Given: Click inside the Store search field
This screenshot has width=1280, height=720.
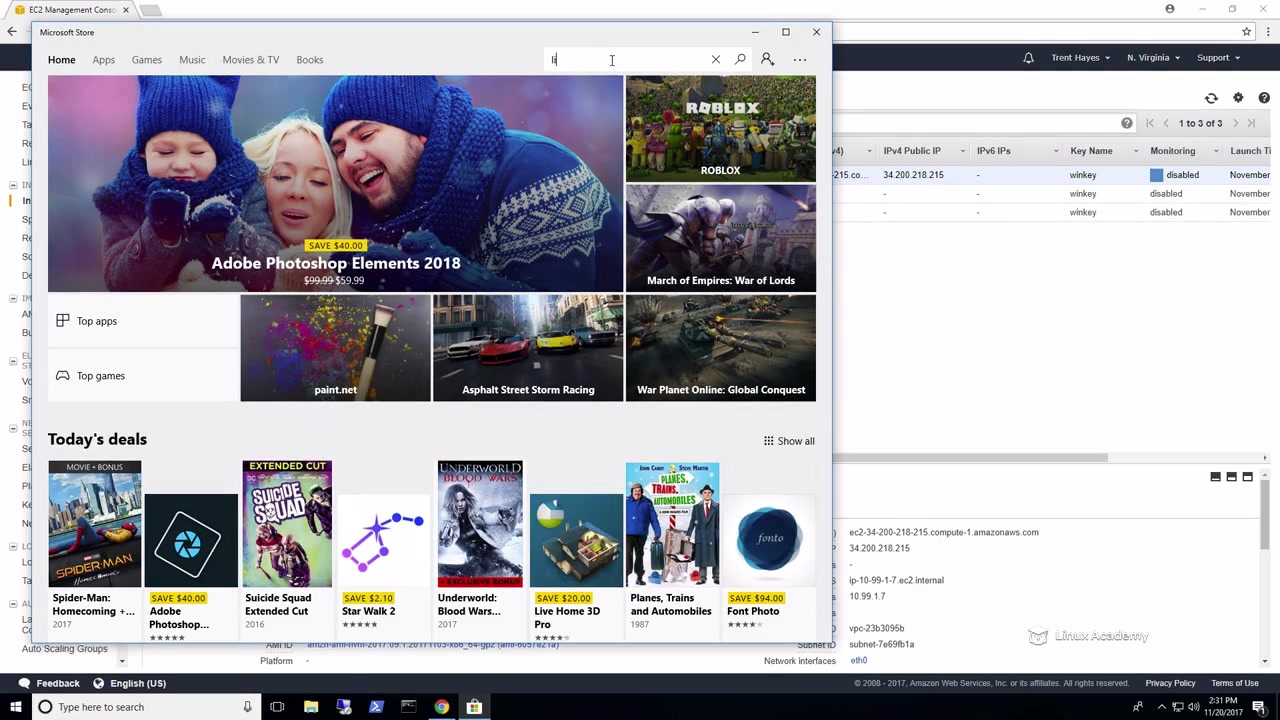Looking at the screenshot, I should (x=625, y=59).
